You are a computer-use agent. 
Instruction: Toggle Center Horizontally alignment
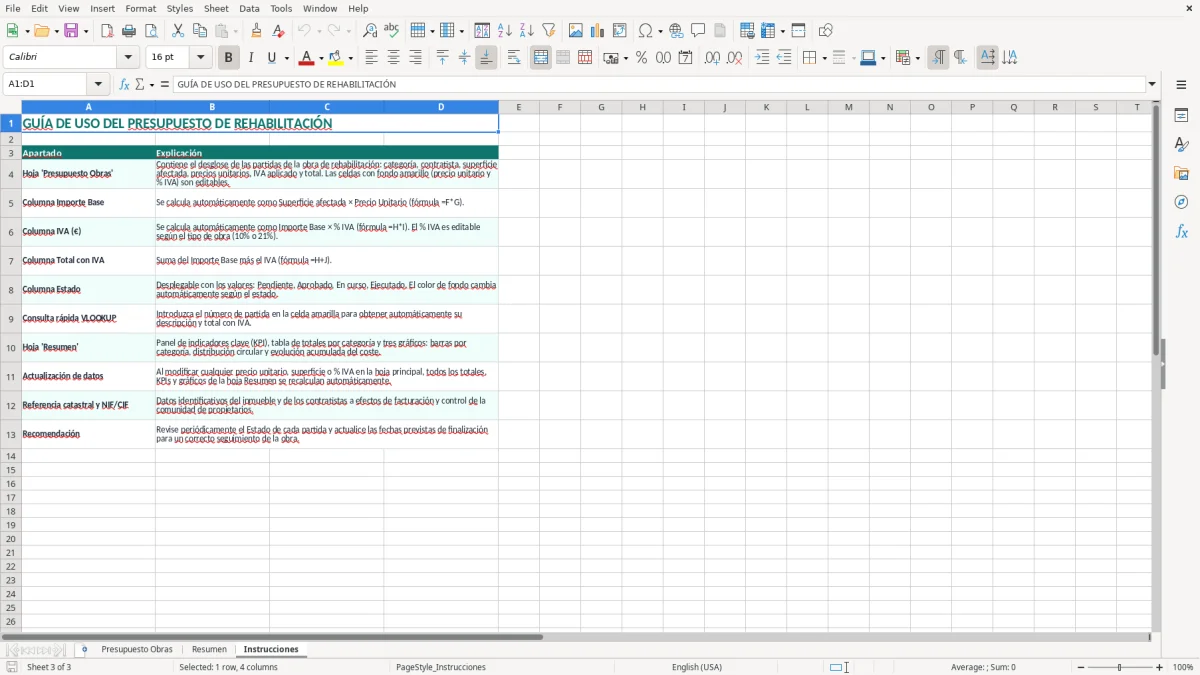click(x=393, y=58)
